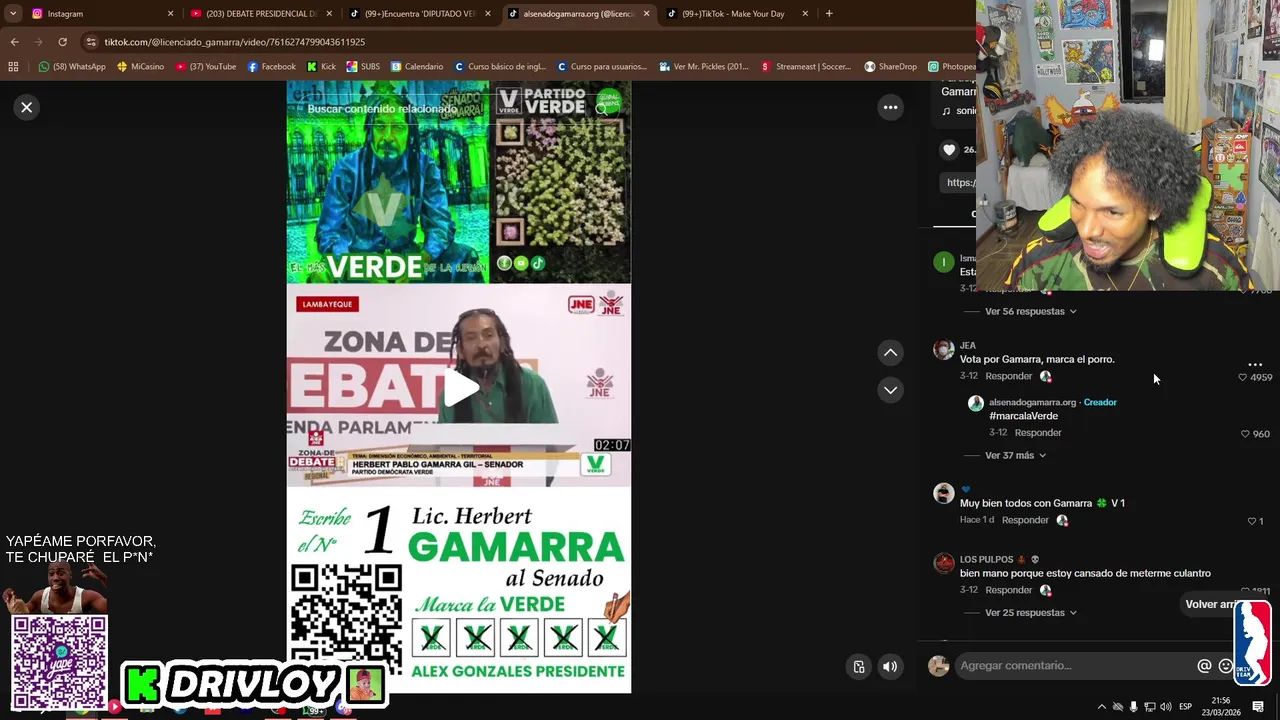1280x720 pixels.
Task: Open the SUBS bookmark
Action: 363,67
